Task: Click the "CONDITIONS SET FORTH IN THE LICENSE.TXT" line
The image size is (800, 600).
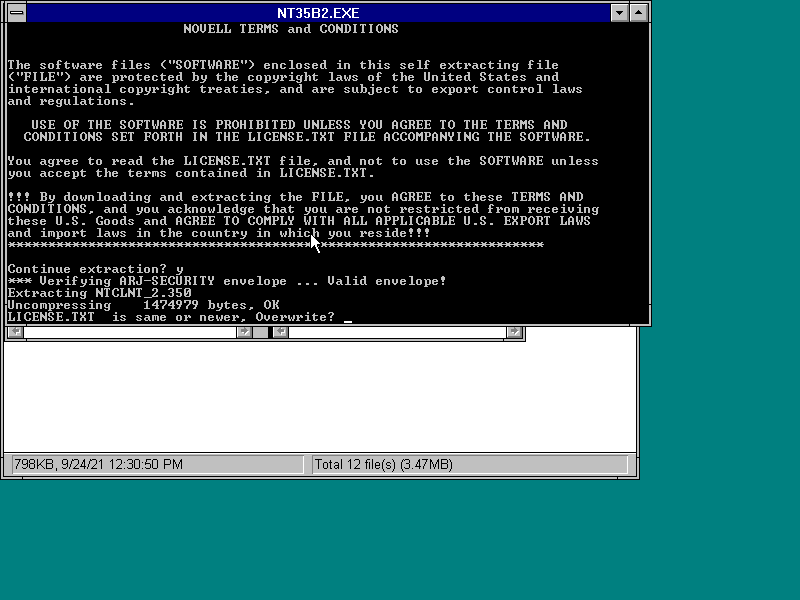Action: [x=307, y=137]
